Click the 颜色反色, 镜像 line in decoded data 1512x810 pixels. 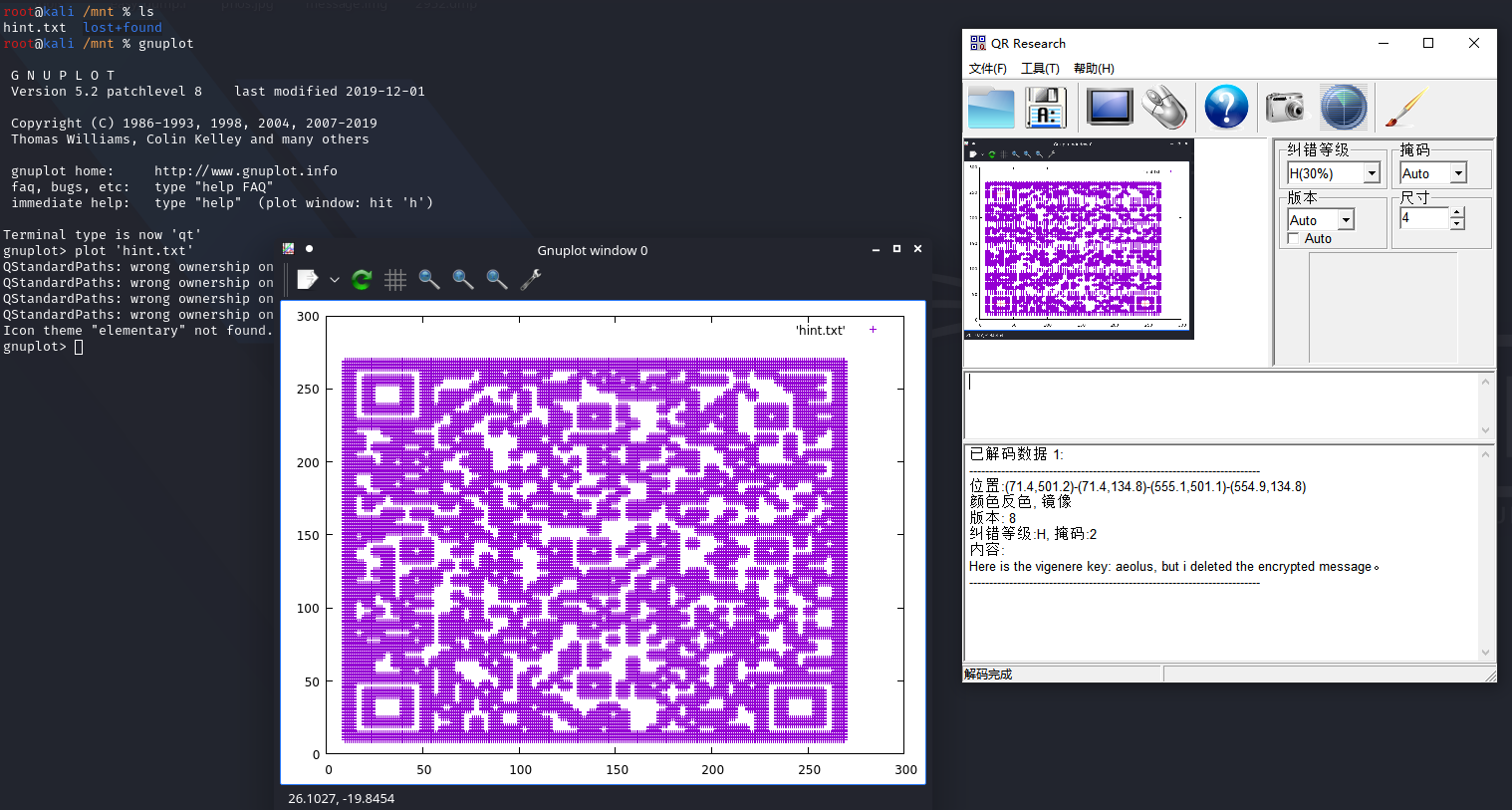(1020, 502)
